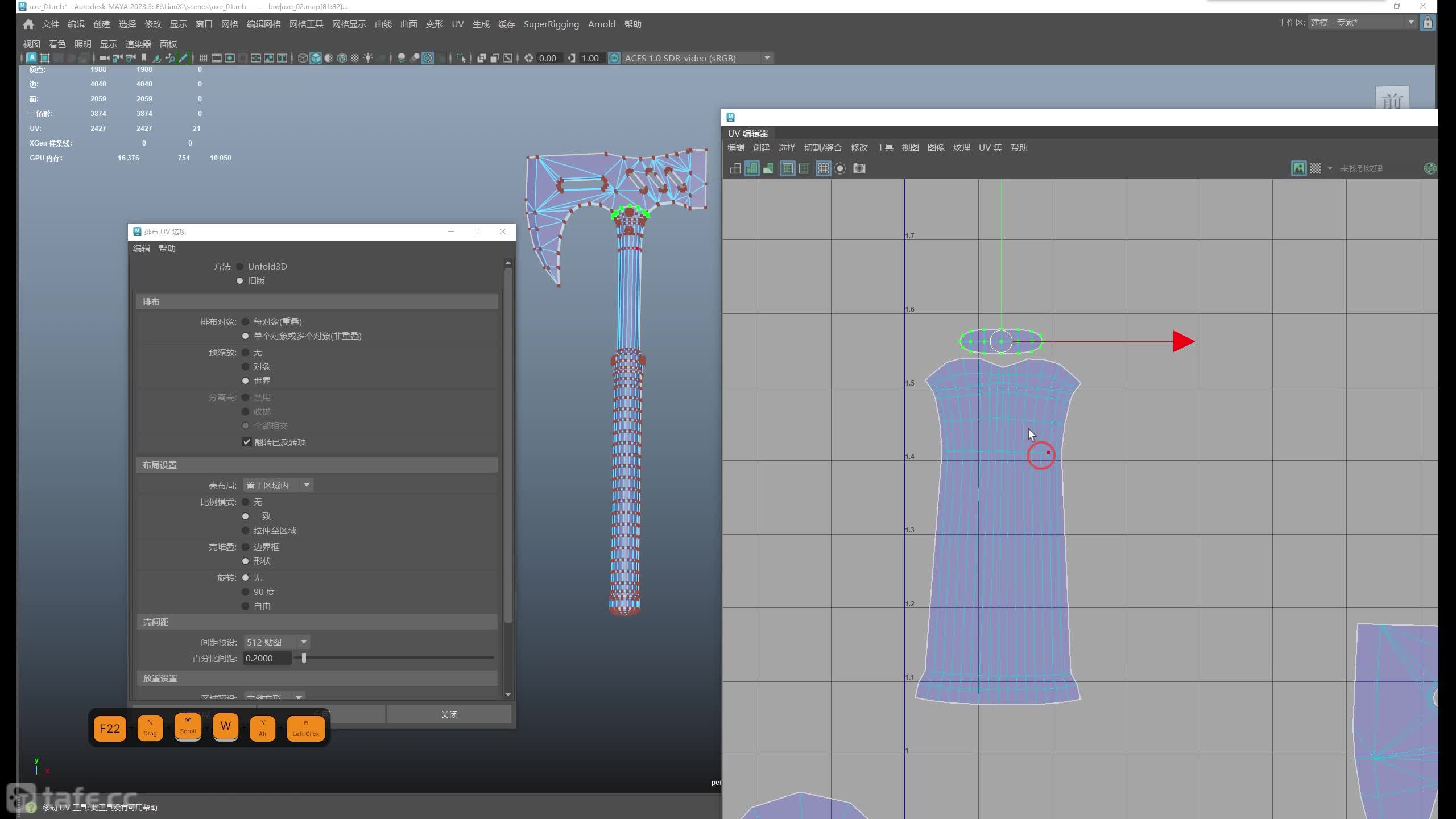This screenshot has height=819, width=1456.
Task: Toggle the 翻转已反转项 checkbox
Action: (247, 442)
